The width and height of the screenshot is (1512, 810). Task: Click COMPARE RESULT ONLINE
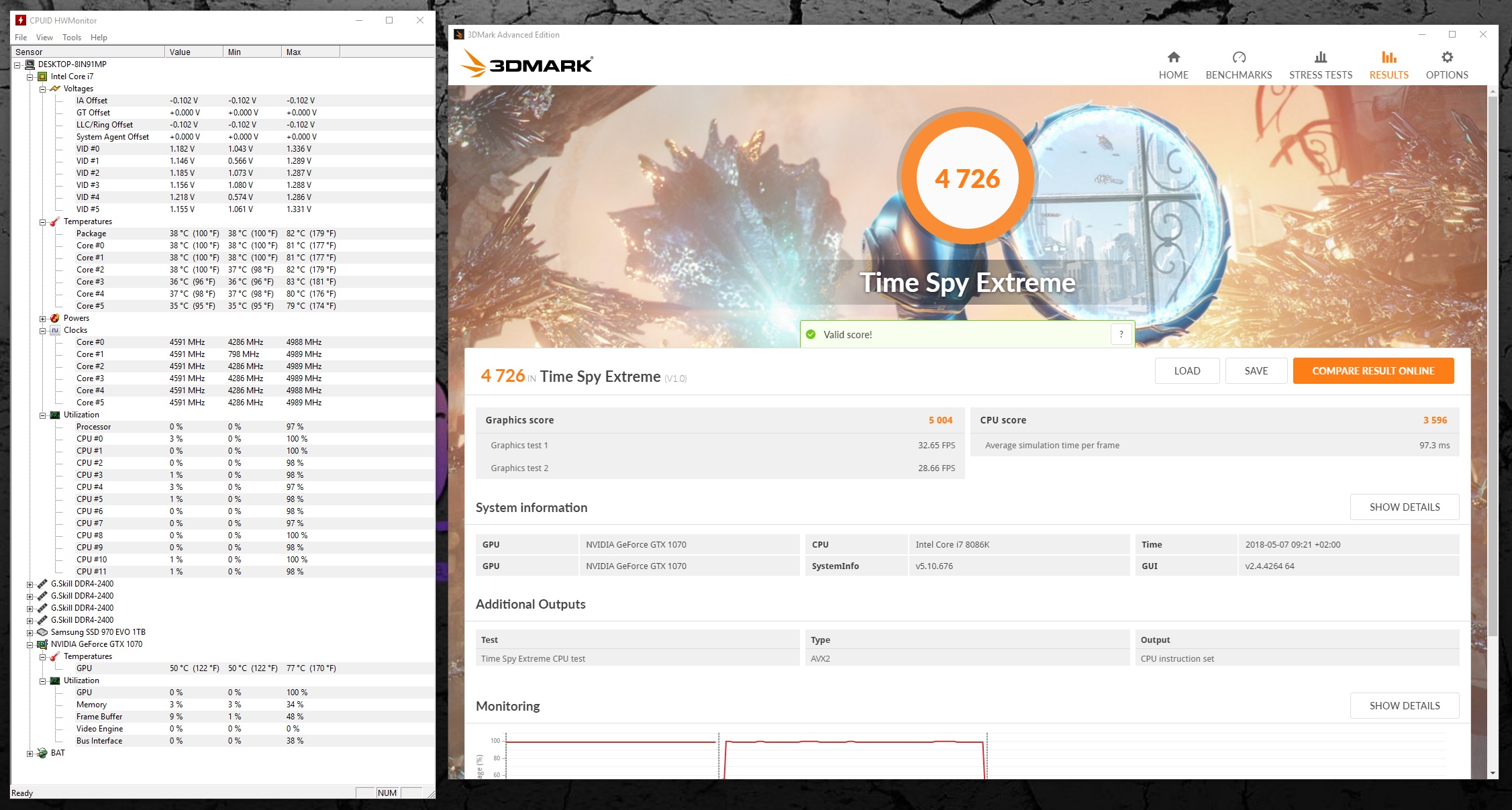[1373, 370]
